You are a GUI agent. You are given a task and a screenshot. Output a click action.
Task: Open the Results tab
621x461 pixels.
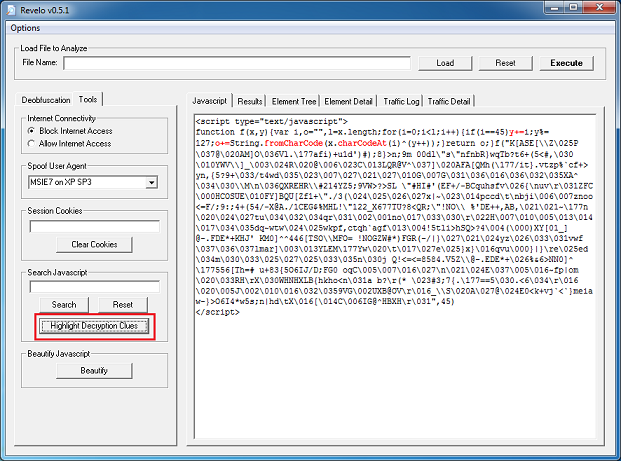point(250,101)
